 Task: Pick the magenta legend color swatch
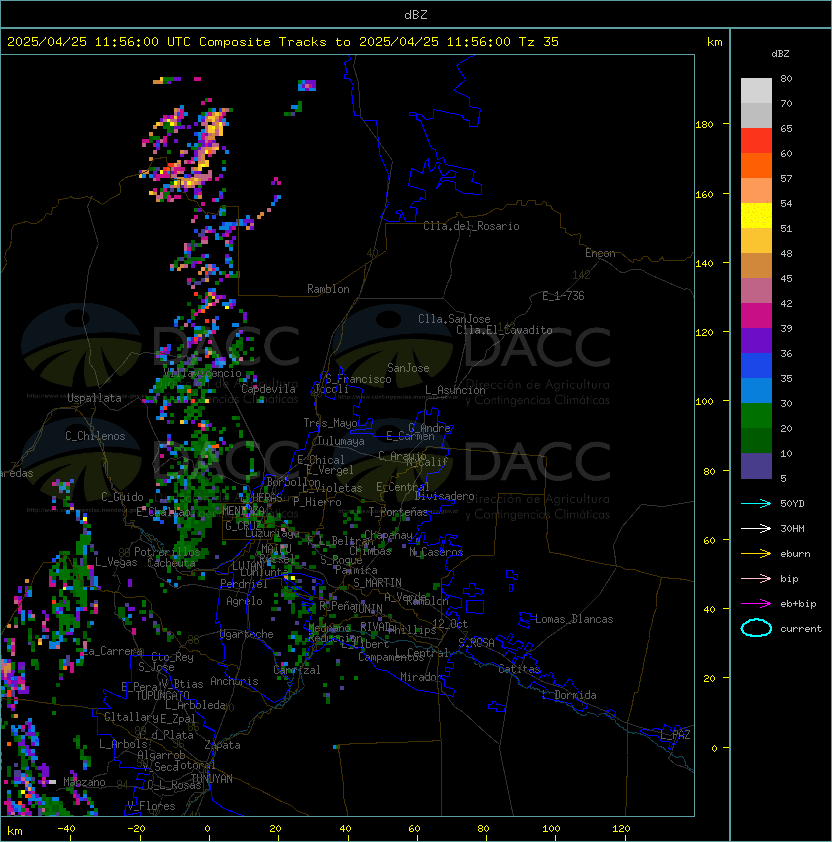[x=756, y=316]
